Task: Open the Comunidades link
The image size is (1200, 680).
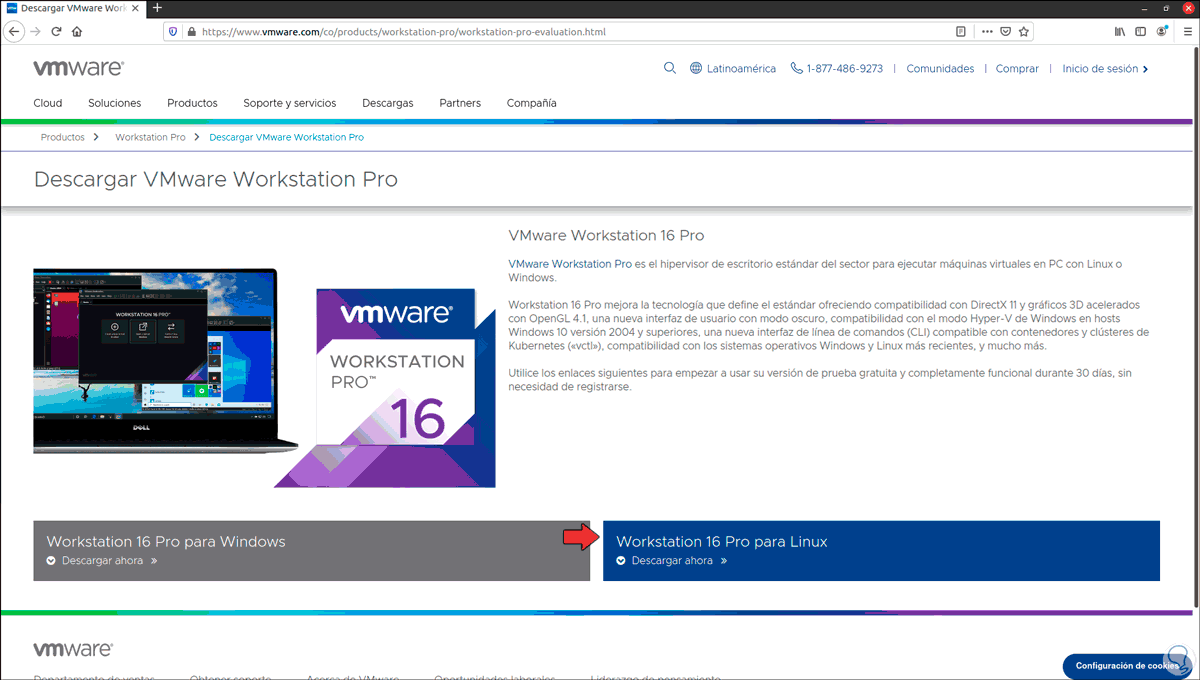Action: [x=940, y=69]
